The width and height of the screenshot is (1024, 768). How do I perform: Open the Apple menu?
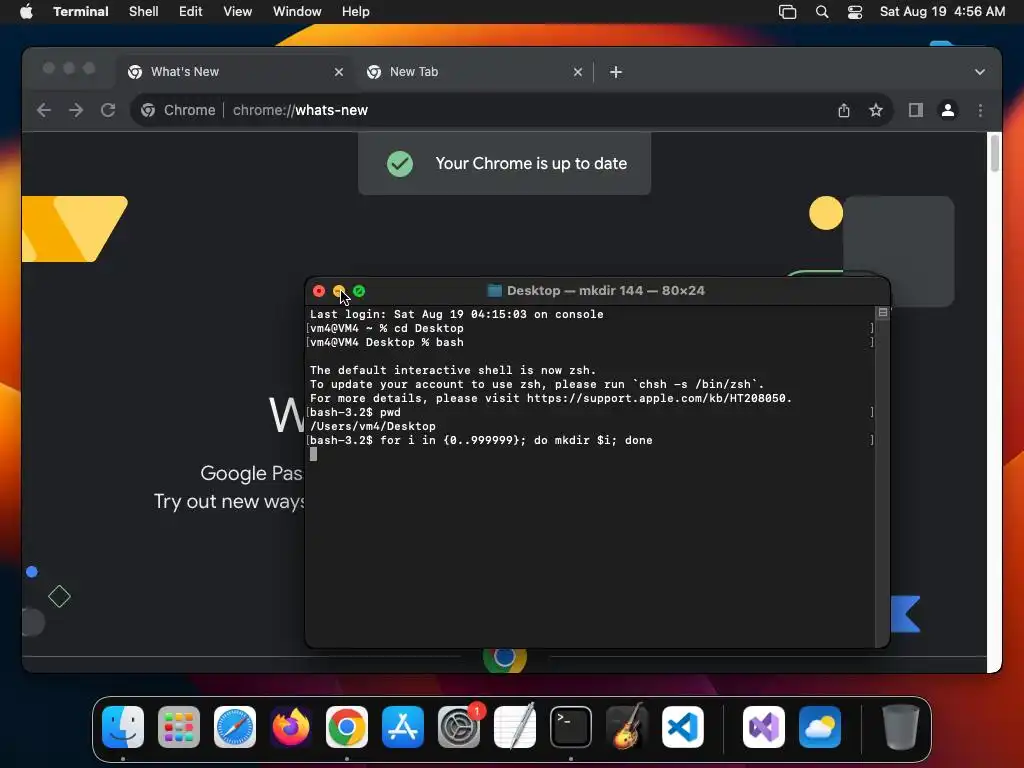click(x=26, y=11)
